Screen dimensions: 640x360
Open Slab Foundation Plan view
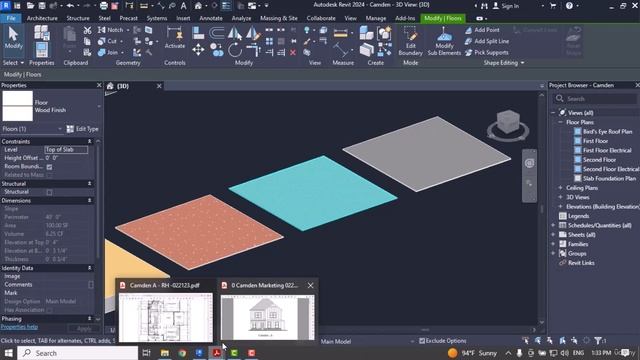(x=609, y=178)
